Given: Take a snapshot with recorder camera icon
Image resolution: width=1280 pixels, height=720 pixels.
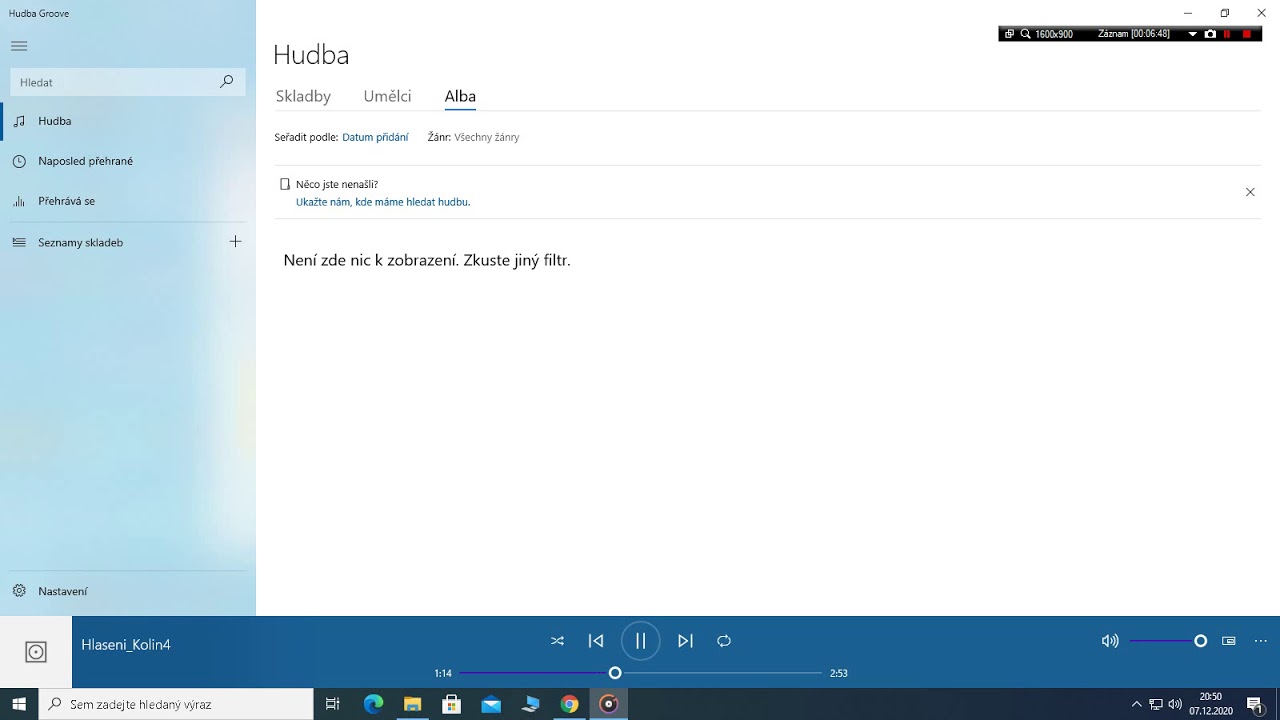Looking at the screenshot, I should click(1210, 34).
